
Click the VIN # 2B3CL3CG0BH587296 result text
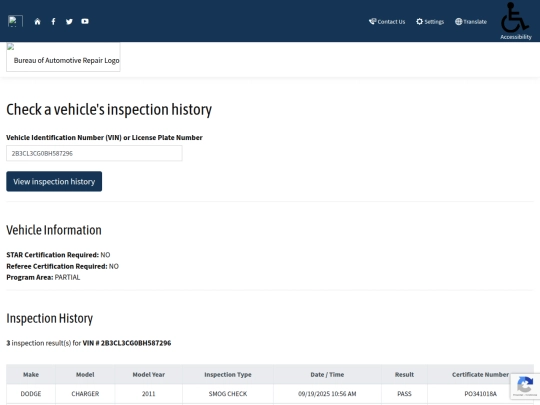coord(127,343)
